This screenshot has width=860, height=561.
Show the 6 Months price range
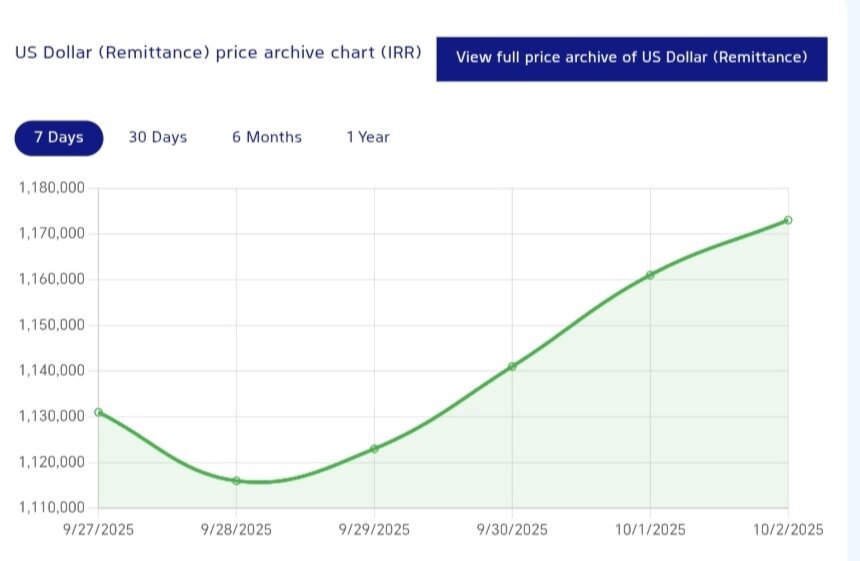point(267,138)
